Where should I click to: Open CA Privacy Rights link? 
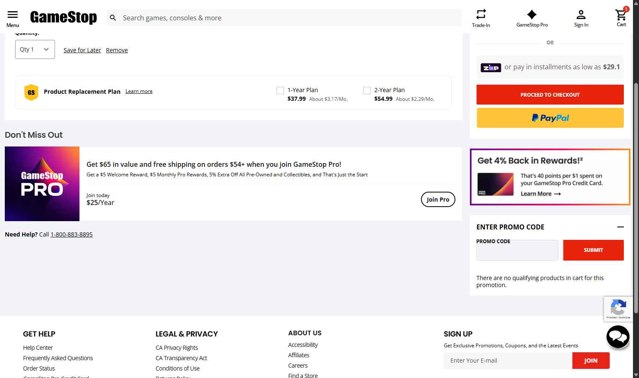(x=176, y=347)
